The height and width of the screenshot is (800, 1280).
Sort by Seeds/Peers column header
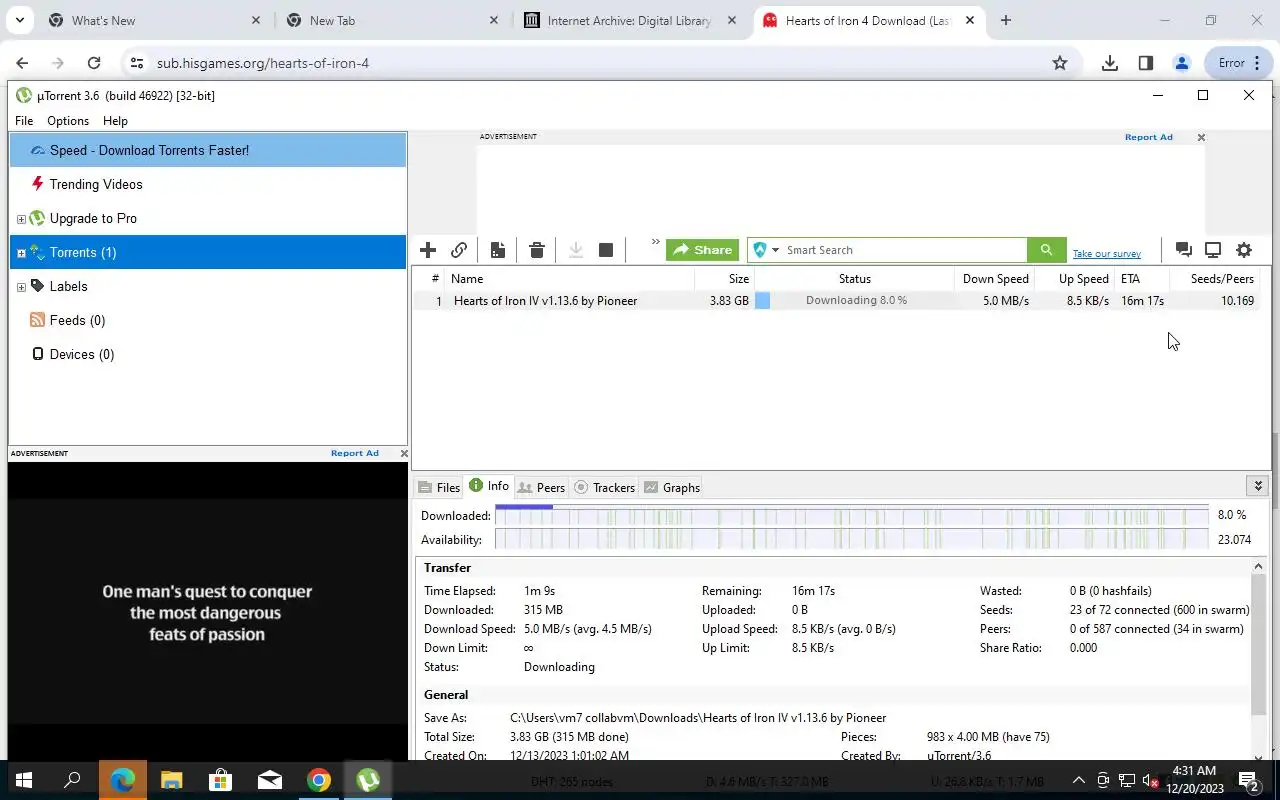tap(1215, 279)
